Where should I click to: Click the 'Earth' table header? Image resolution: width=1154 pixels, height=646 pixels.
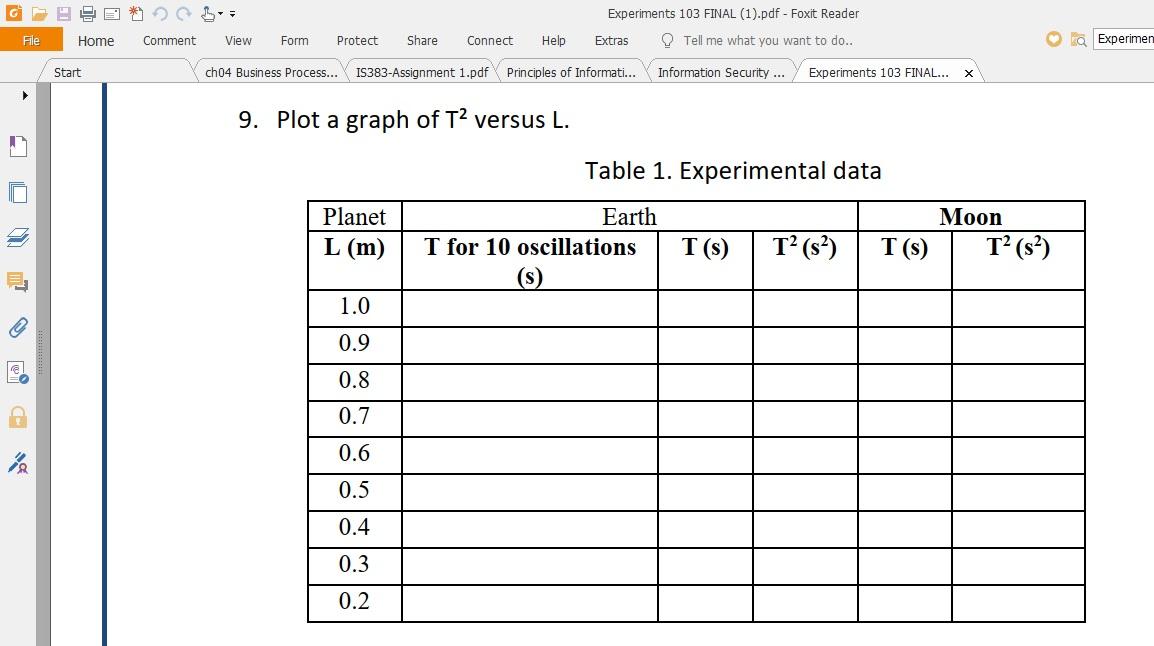[629, 216]
